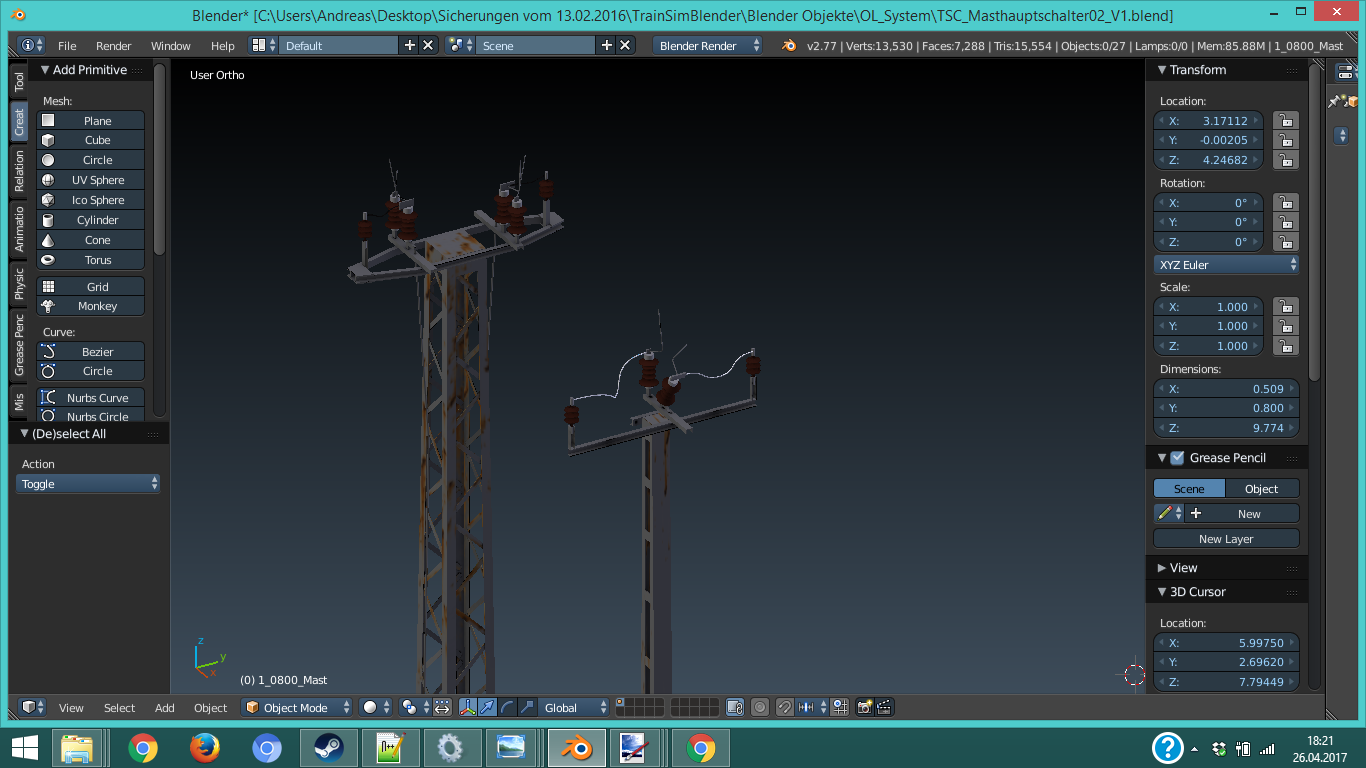The image size is (1366, 768).
Task: Select Object as Grease Pencil source
Action: click(1261, 489)
